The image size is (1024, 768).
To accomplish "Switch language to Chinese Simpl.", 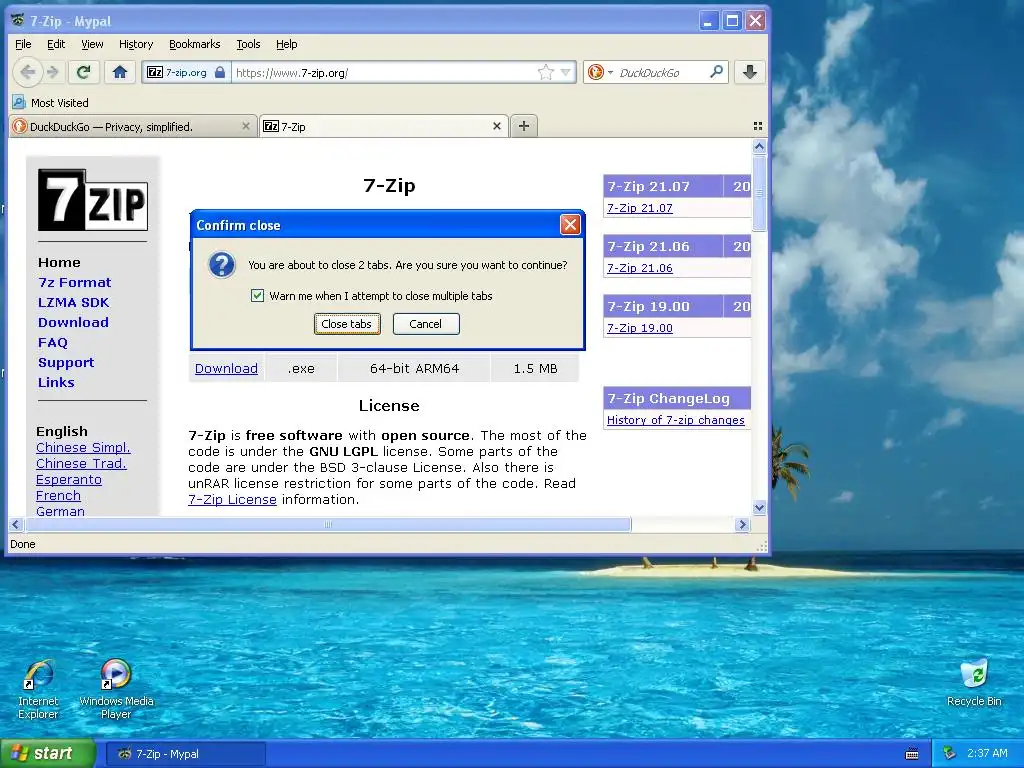I will pyautogui.click(x=83, y=447).
